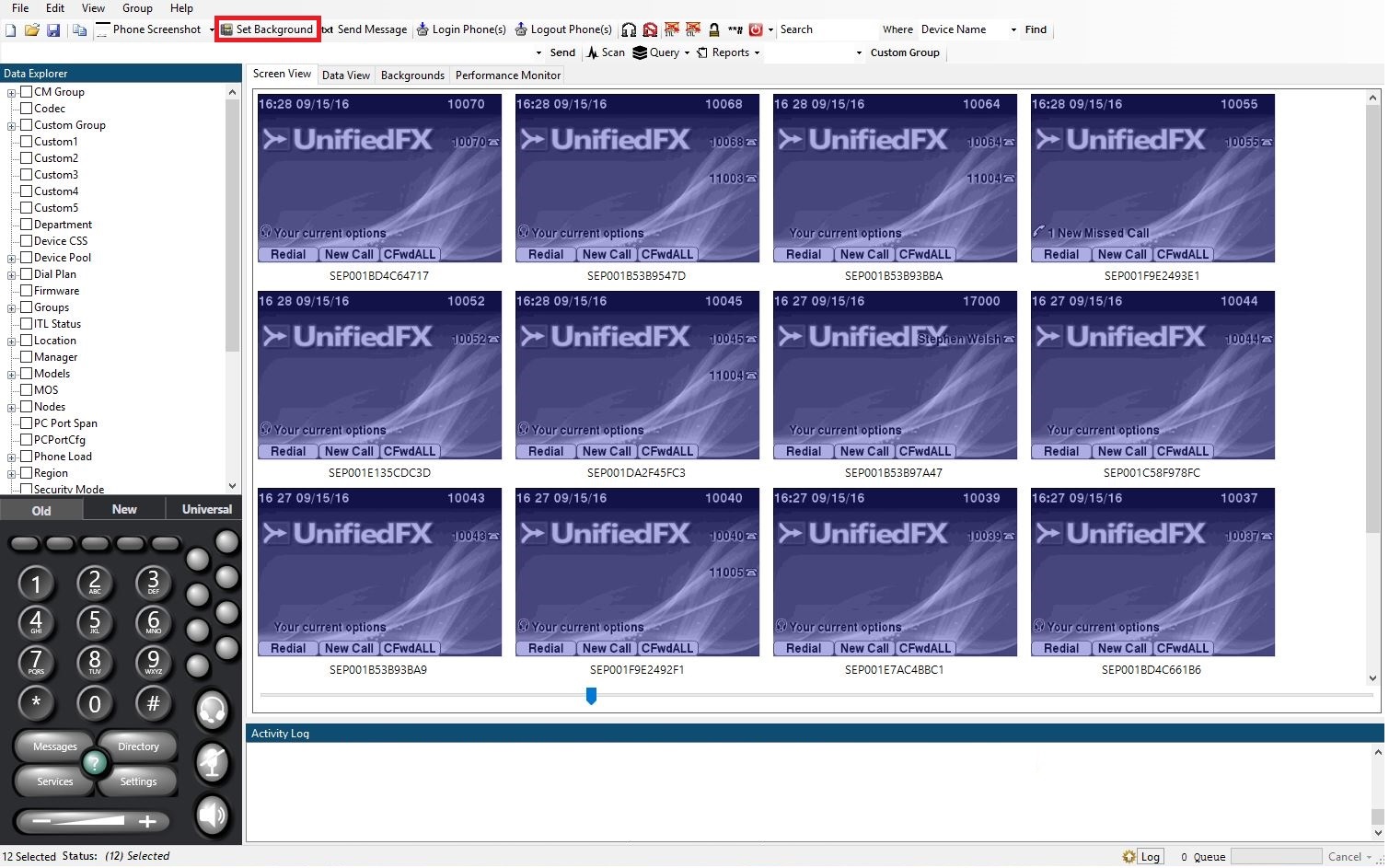Click the Search input field
Screen dimensions: 1389x868
click(x=826, y=29)
